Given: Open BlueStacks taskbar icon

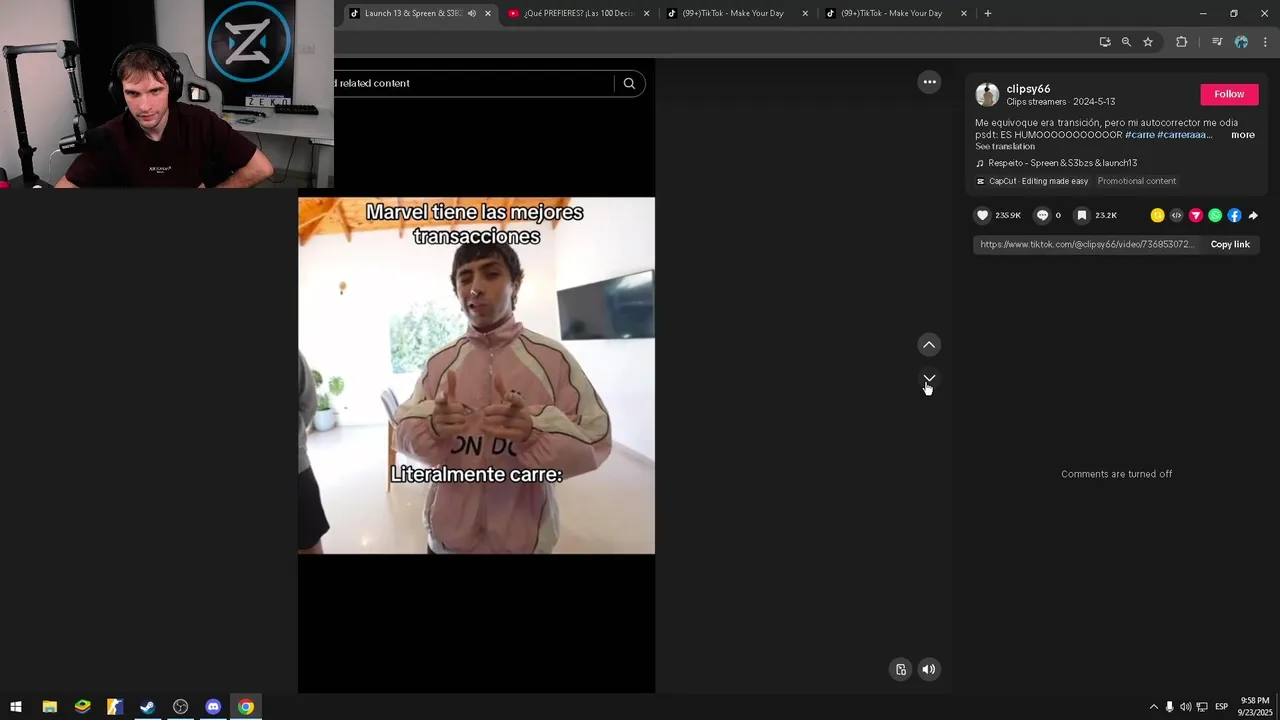Looking at the screenshot, I should [x=82, y=707].
